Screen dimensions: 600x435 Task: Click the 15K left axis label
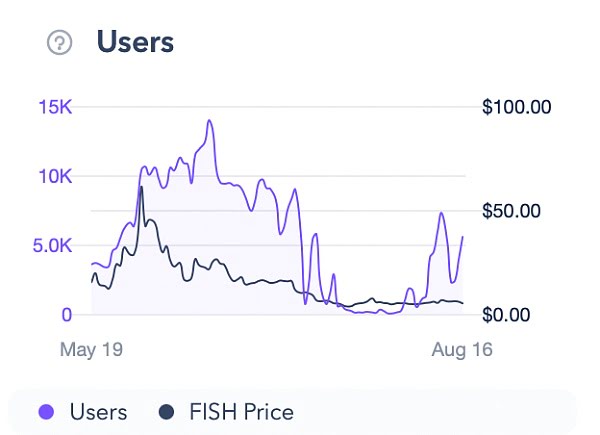tap(55, 106)
